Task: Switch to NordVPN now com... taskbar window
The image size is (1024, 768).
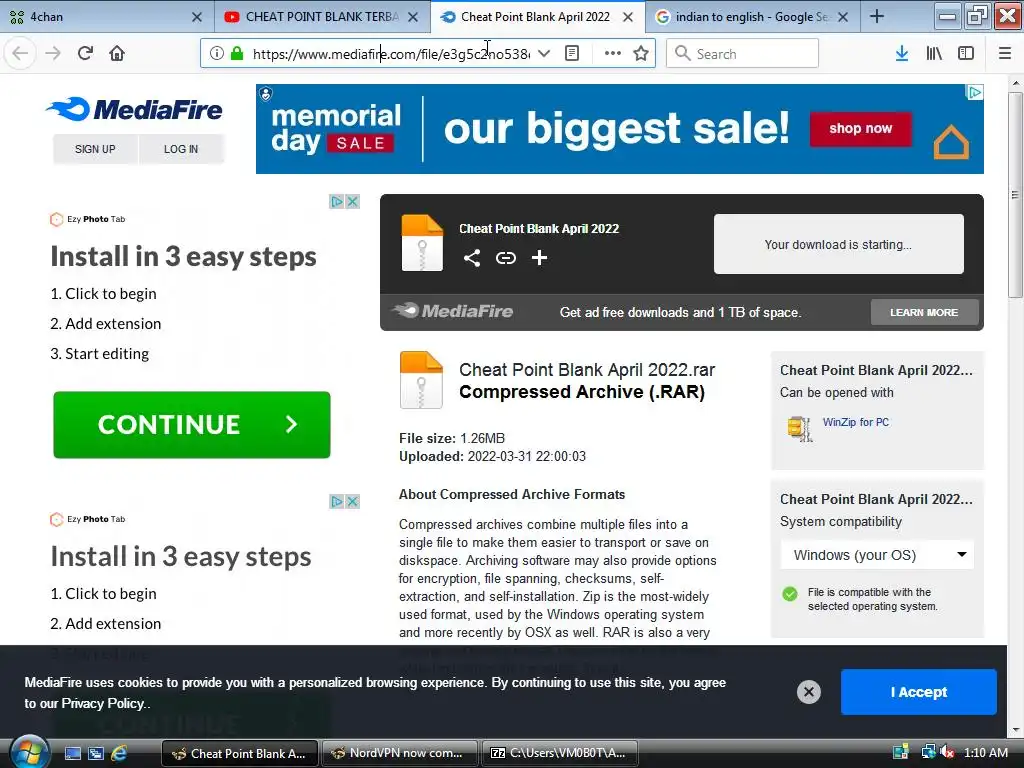Action: pyautogui.click(x=400, y=753)
